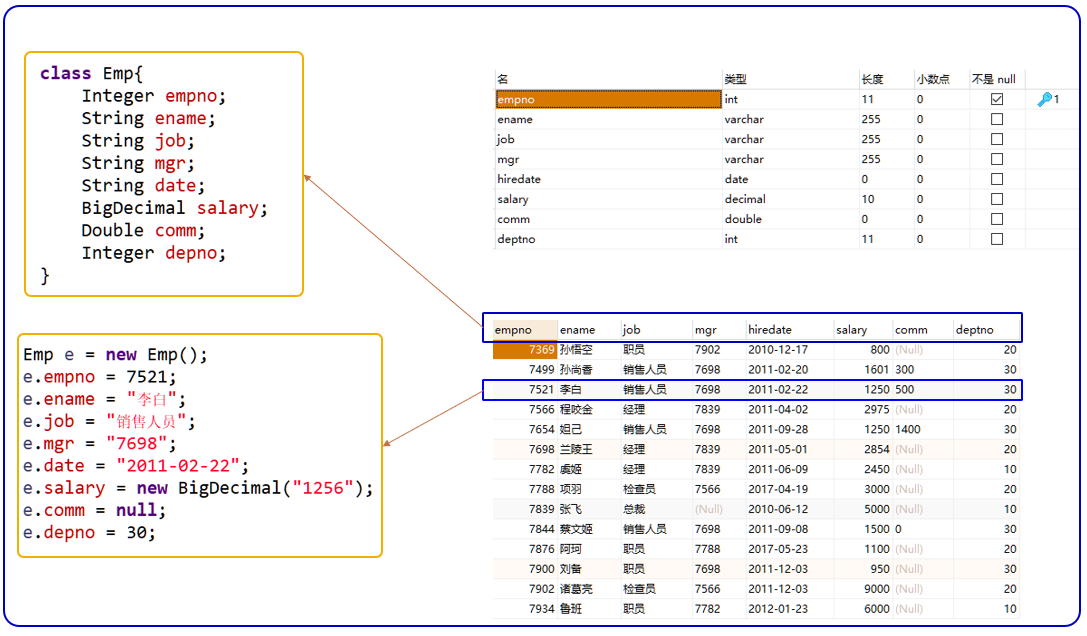Click the length value 255 for mgr
Image resolution: width=1087 pixels, height=636 pixels.
tap(871, 159)
